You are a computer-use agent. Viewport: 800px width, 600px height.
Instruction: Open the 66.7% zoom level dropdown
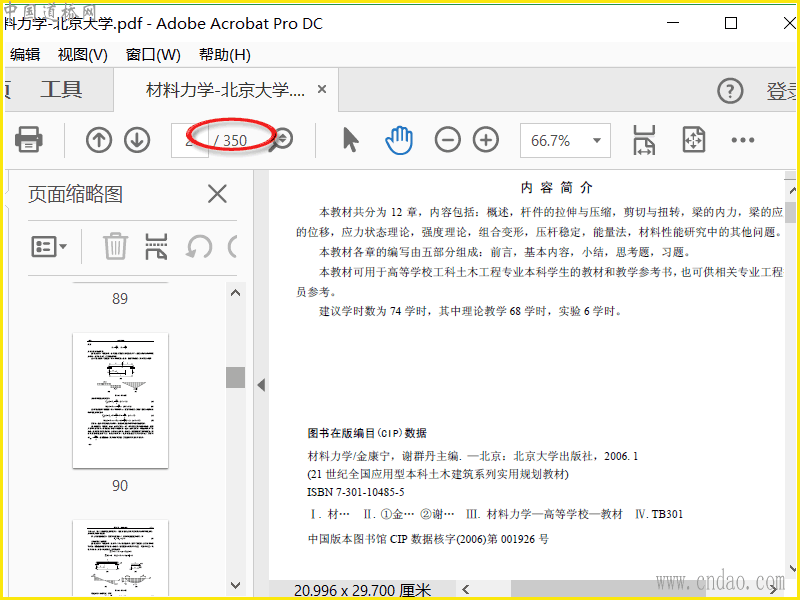565,140
